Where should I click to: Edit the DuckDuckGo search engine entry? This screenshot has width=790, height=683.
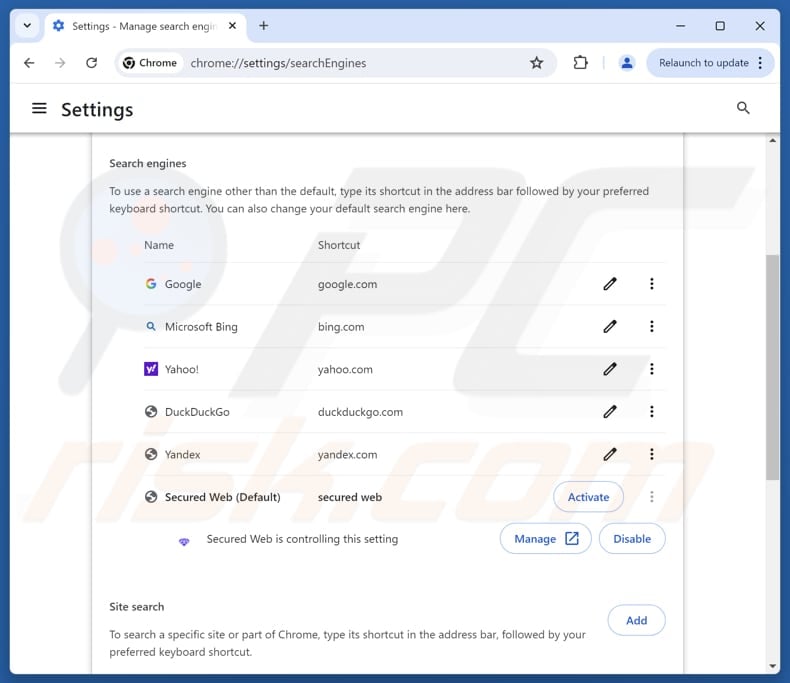point(610,412)
